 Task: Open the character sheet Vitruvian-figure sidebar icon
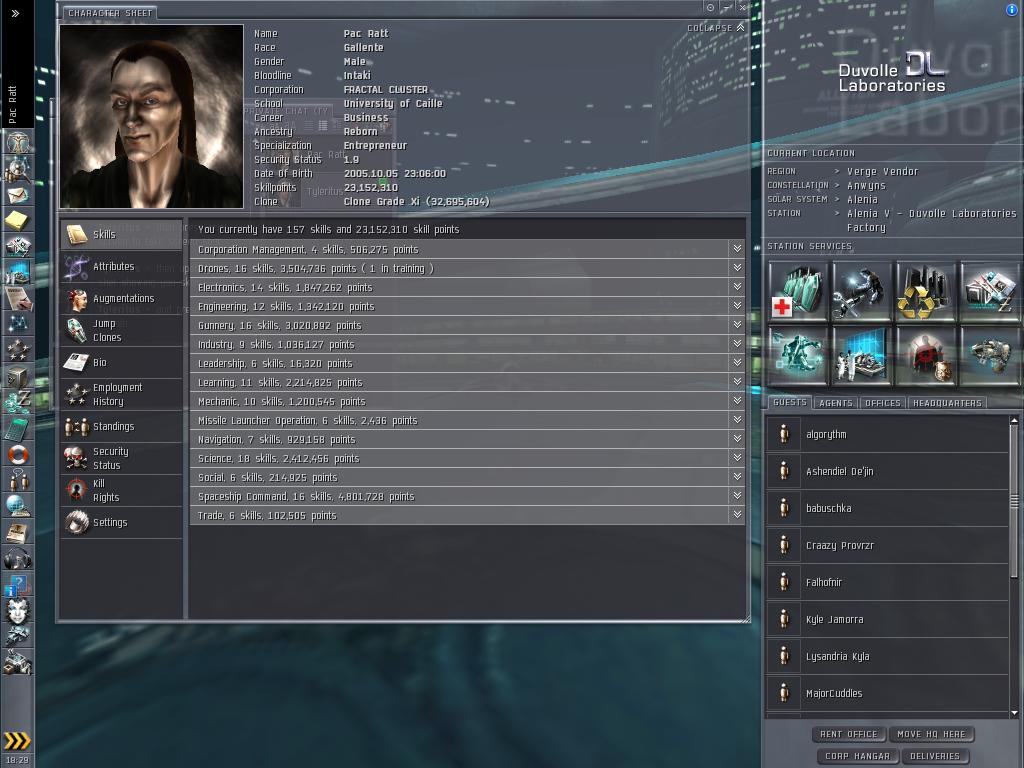pyautogui.click(x=18, y=141)
